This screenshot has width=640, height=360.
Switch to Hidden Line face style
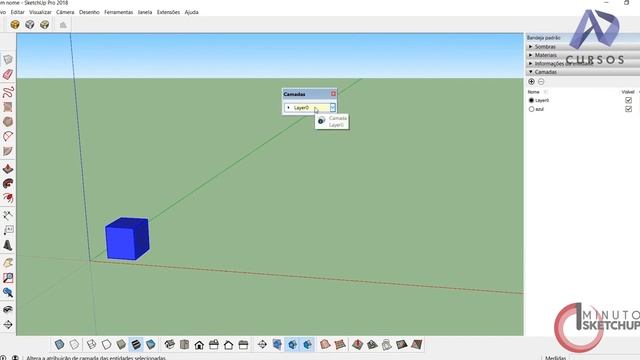(106, 344)
